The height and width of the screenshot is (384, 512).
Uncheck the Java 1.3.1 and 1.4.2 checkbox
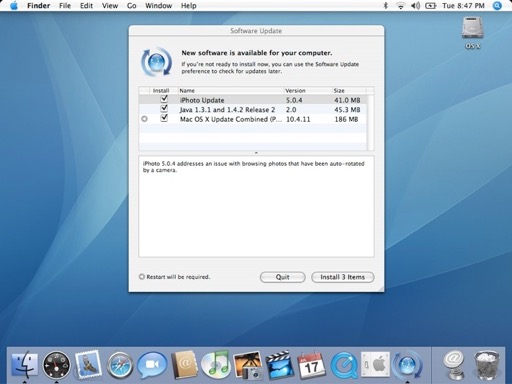click(x=164, y=109)
